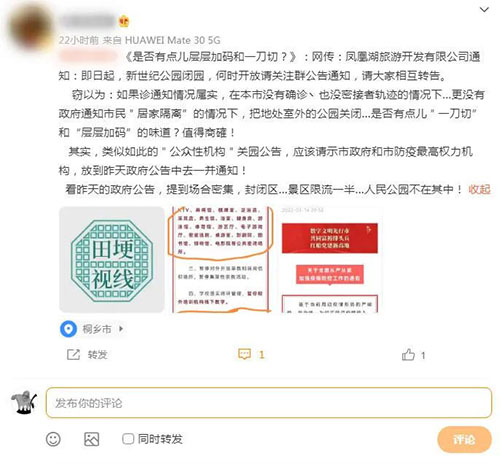Open the orange-circled notice image
This screenshot has height=464, width=500.
(222, 260)
